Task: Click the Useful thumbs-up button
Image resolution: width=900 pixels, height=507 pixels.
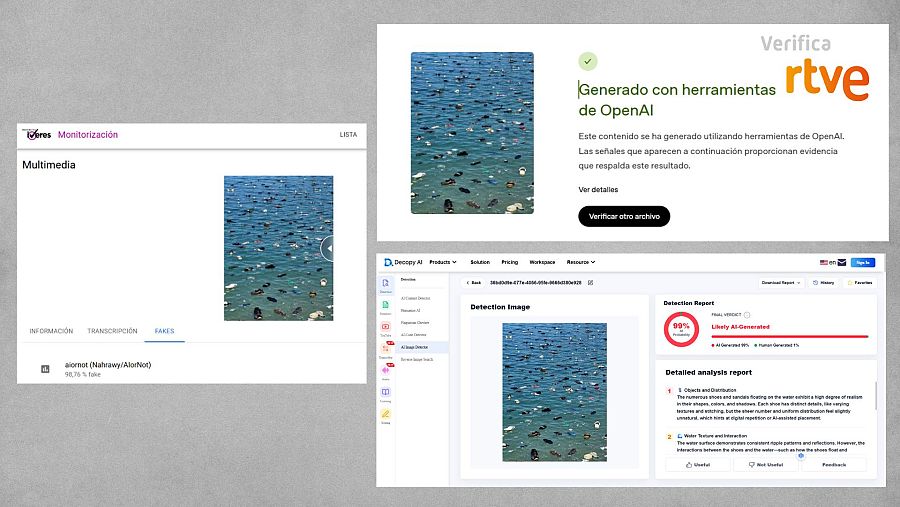Action: tap(698, 465)
